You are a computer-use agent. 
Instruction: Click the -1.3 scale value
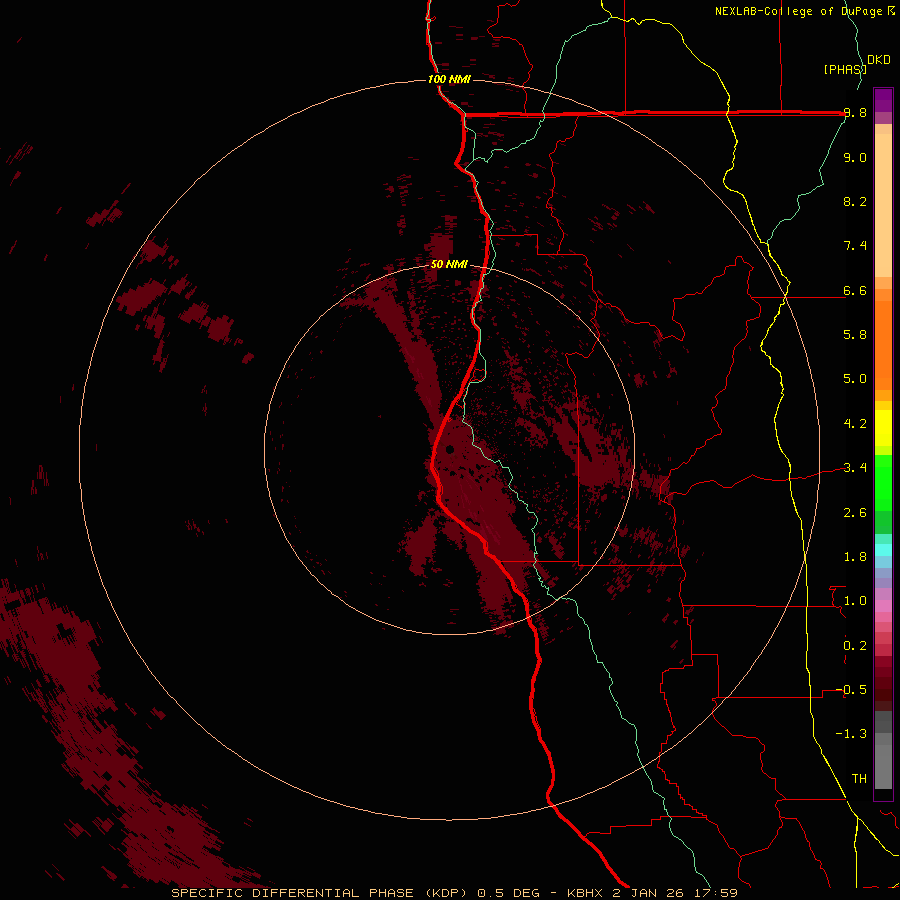pos(851,734)
